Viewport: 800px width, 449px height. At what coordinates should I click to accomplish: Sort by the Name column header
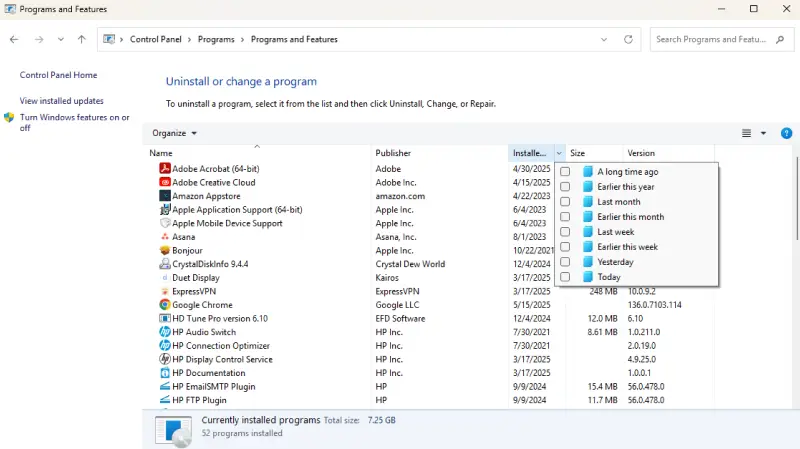coord(257,153)
